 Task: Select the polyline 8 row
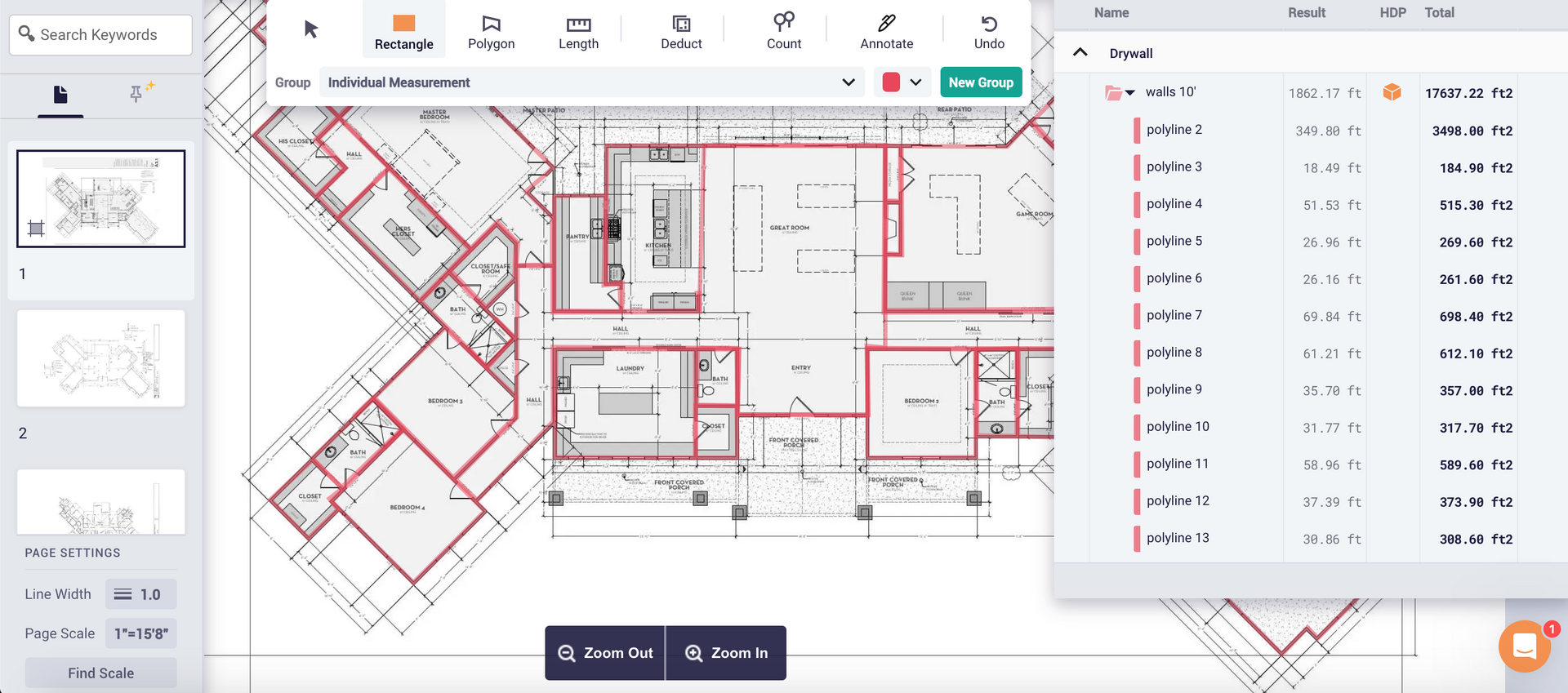pyautogui.click(x=1303, y=353)
